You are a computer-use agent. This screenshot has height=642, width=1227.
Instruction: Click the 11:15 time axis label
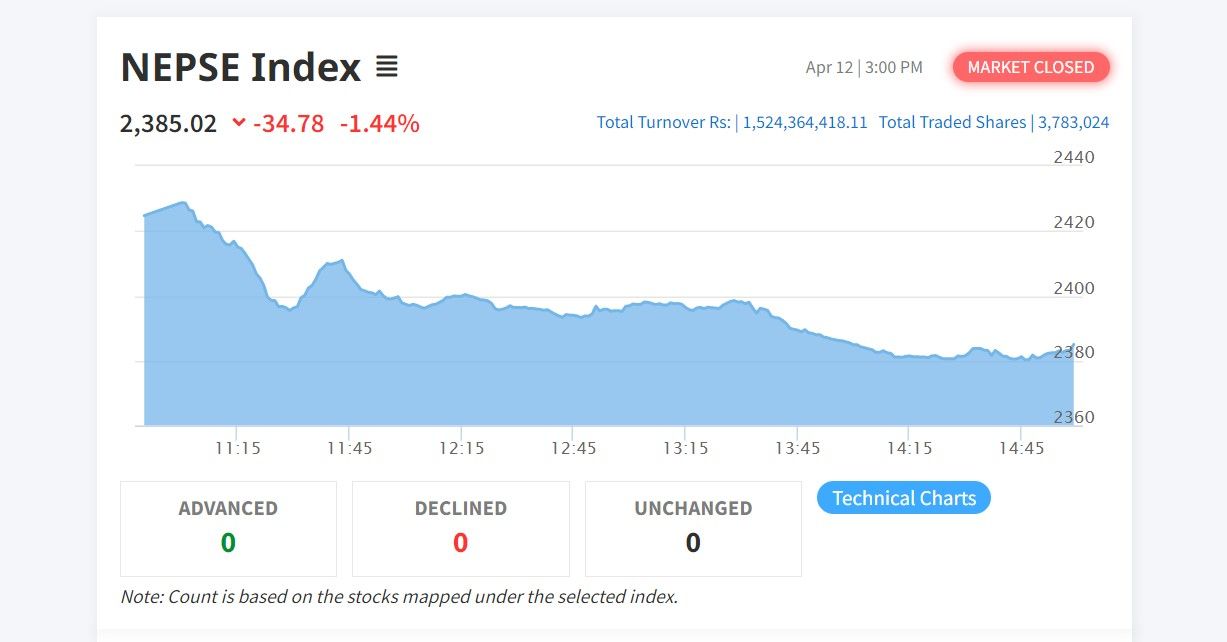237,448
